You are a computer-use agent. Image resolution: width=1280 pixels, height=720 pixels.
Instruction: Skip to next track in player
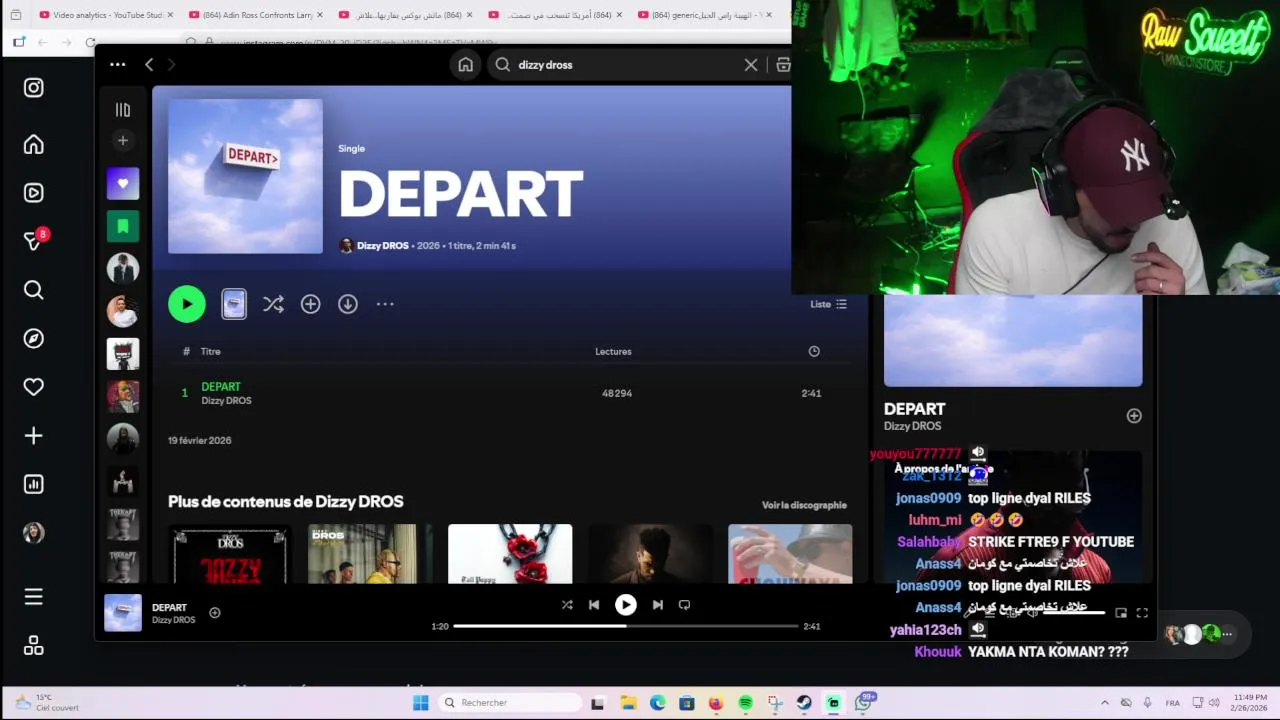click(x=657, y=605)
